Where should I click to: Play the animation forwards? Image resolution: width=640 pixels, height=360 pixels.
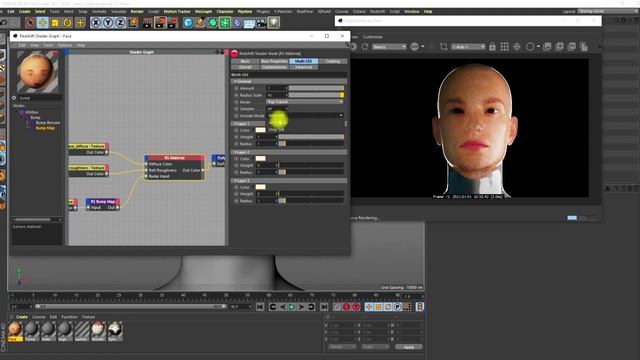pyautogui.click(x=292, y=307)
